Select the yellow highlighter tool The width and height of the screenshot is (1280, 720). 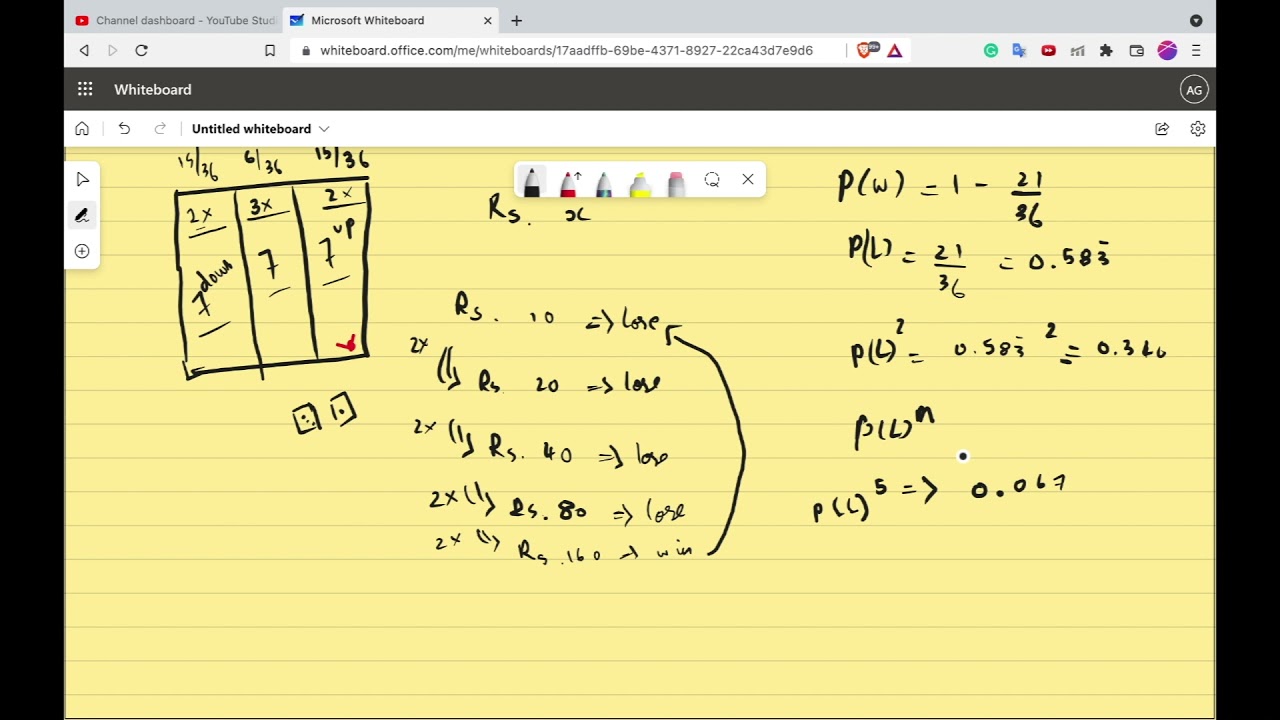point(640,182)
